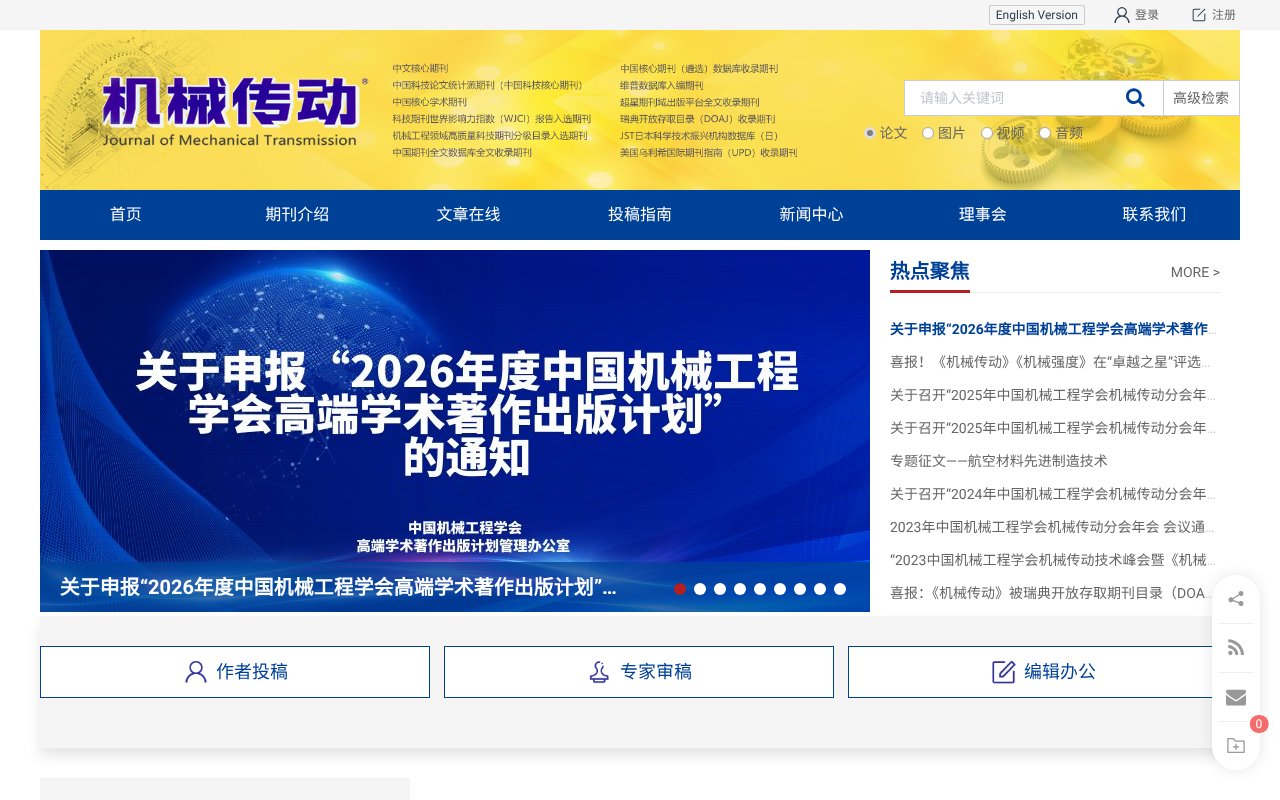
Task: Open the 文章在线 navigation menu
Action: pos(468,214)
